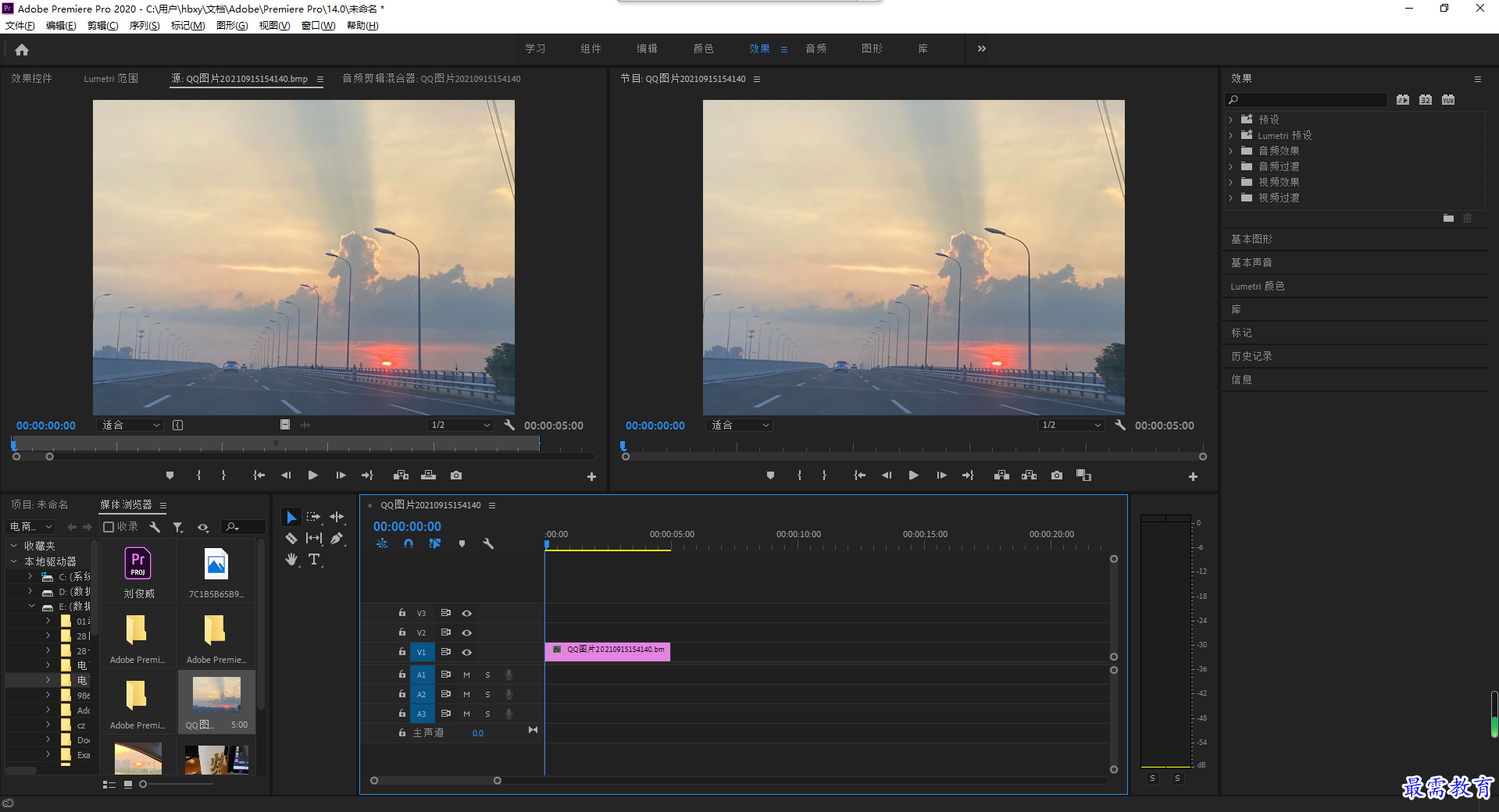
Task: Select the Selection tool arrow
Action: [291, 517]
